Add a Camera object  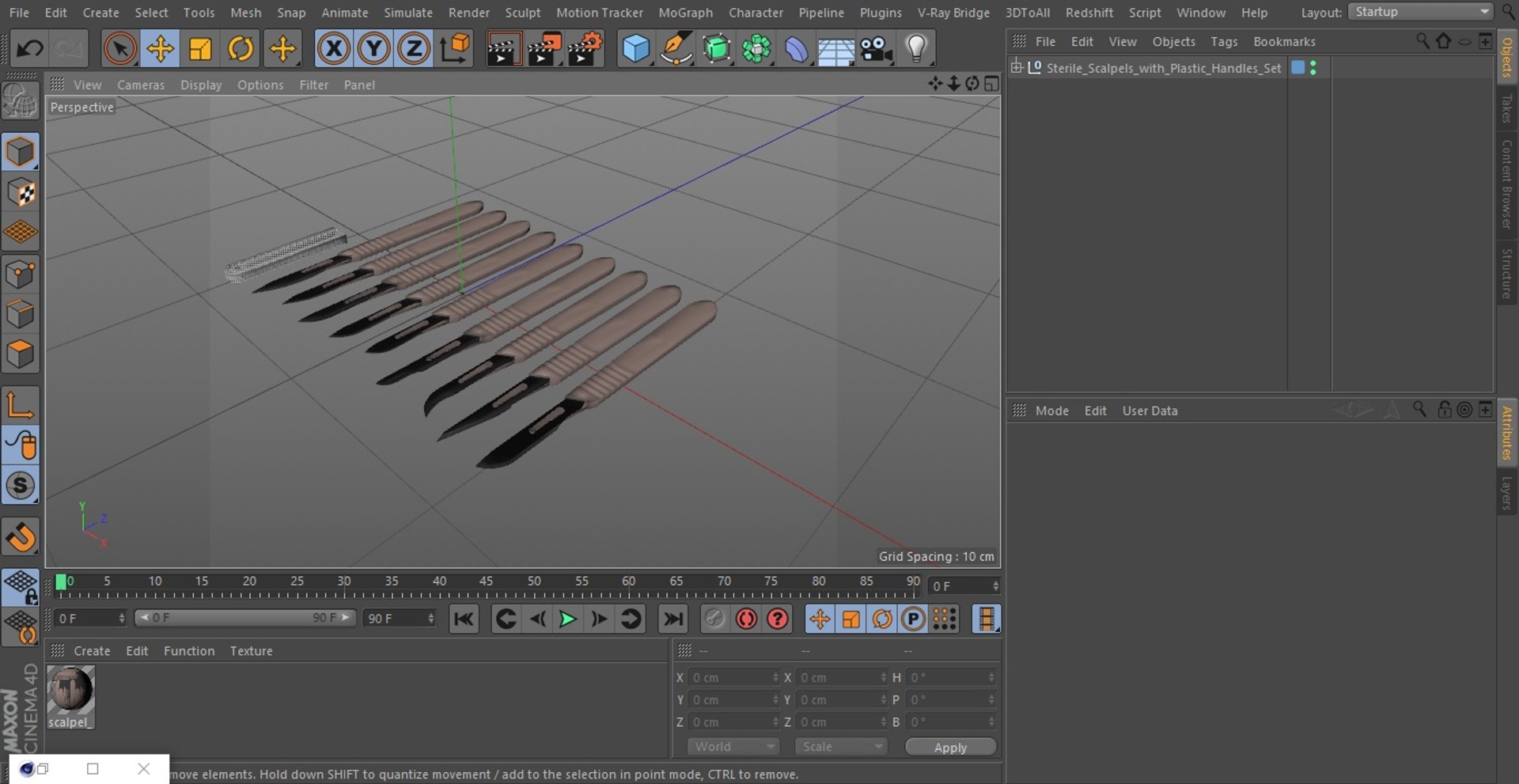pos(876,49)
